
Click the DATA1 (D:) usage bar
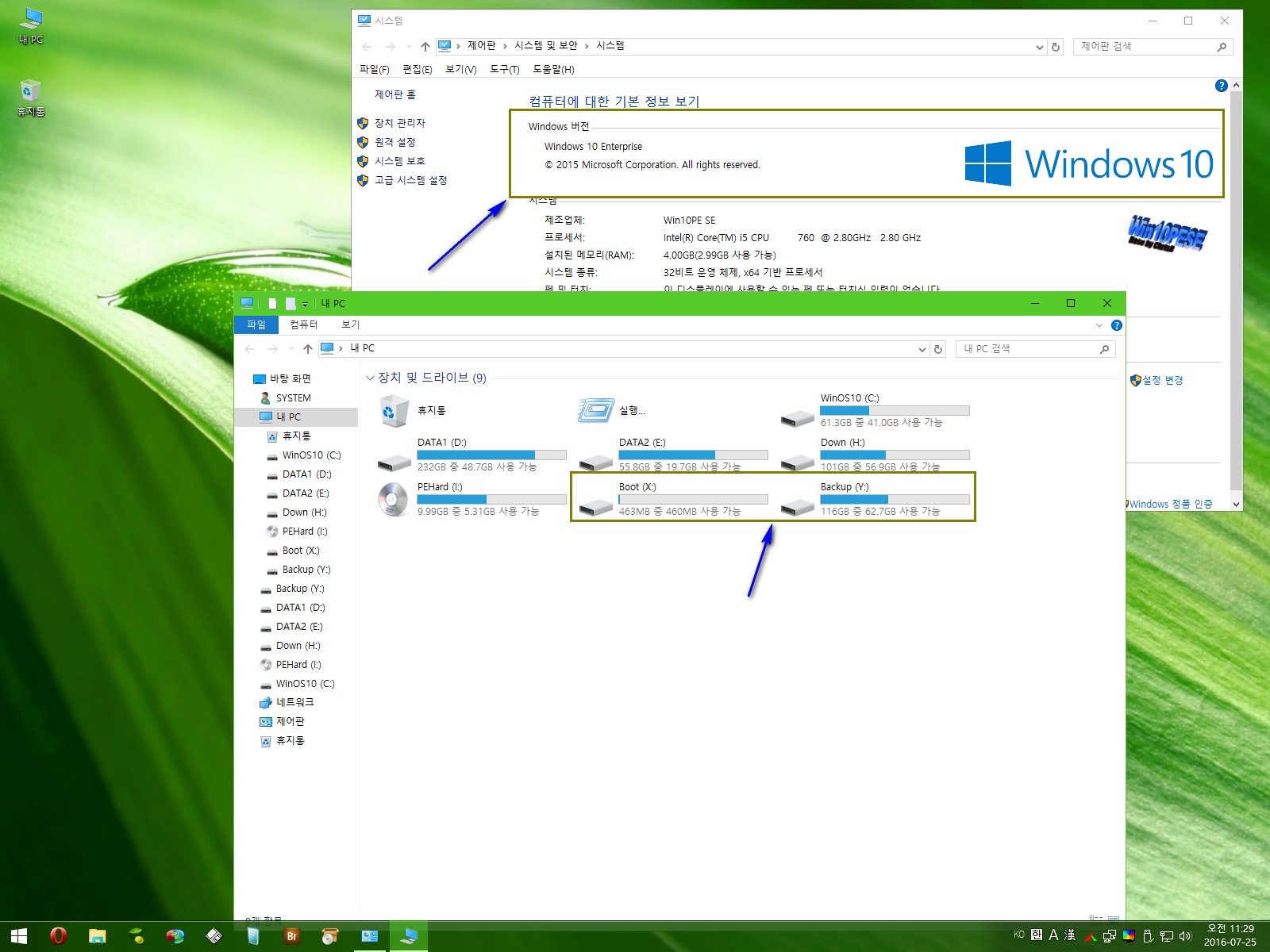(491, 455)
